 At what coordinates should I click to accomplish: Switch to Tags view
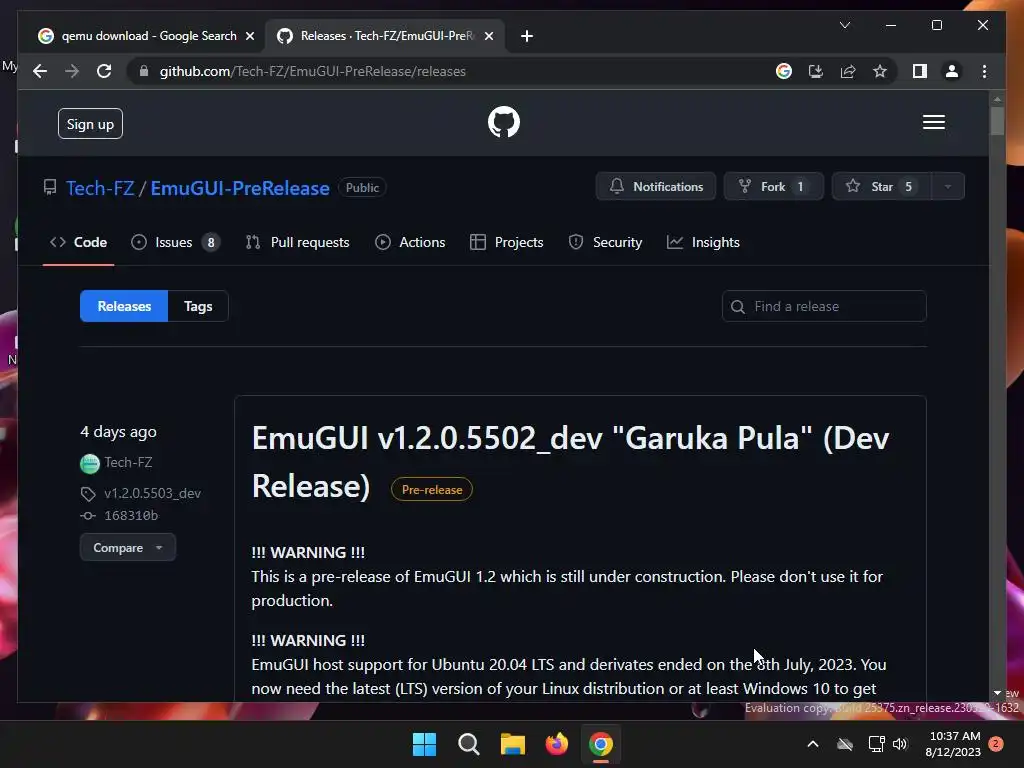198,306
